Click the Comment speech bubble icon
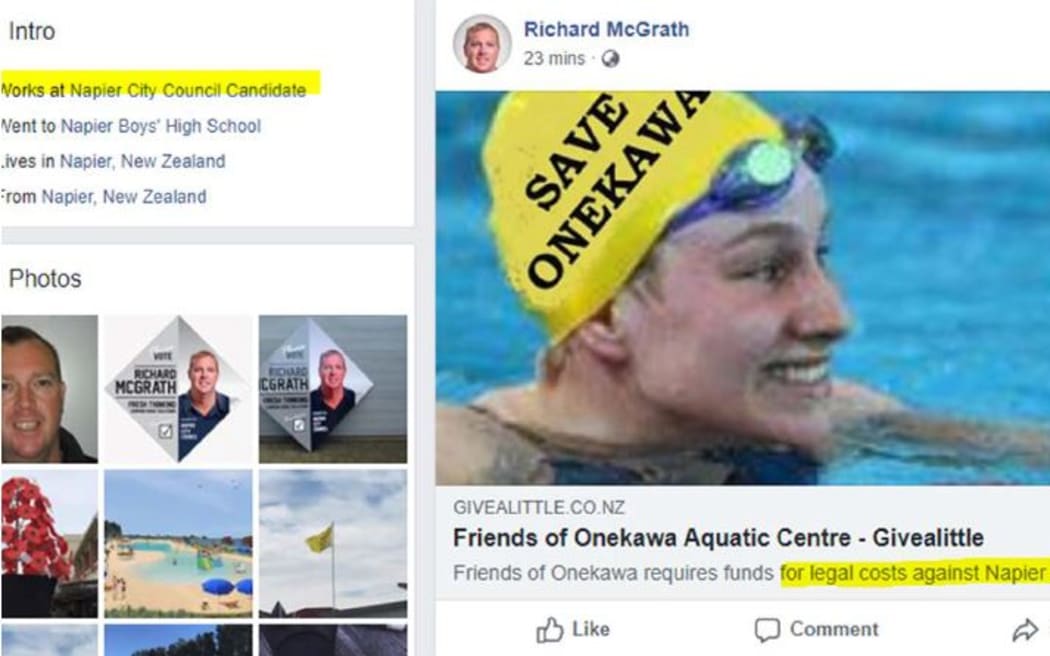 pos(767,629)
